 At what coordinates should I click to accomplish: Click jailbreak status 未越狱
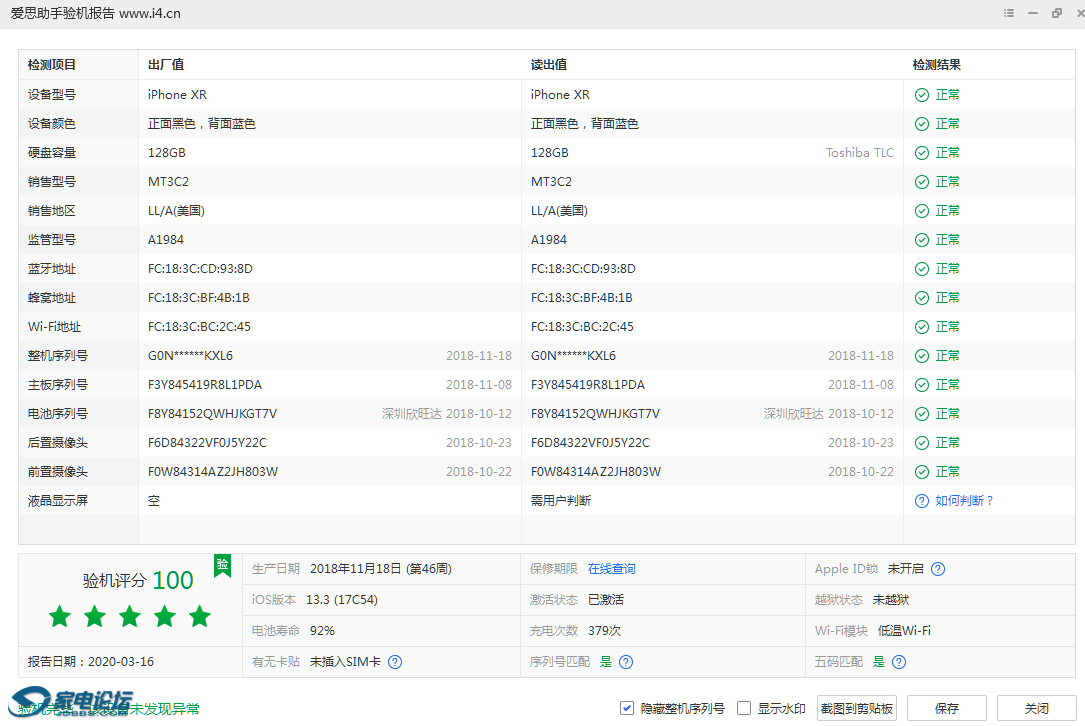tap(891, 600)
